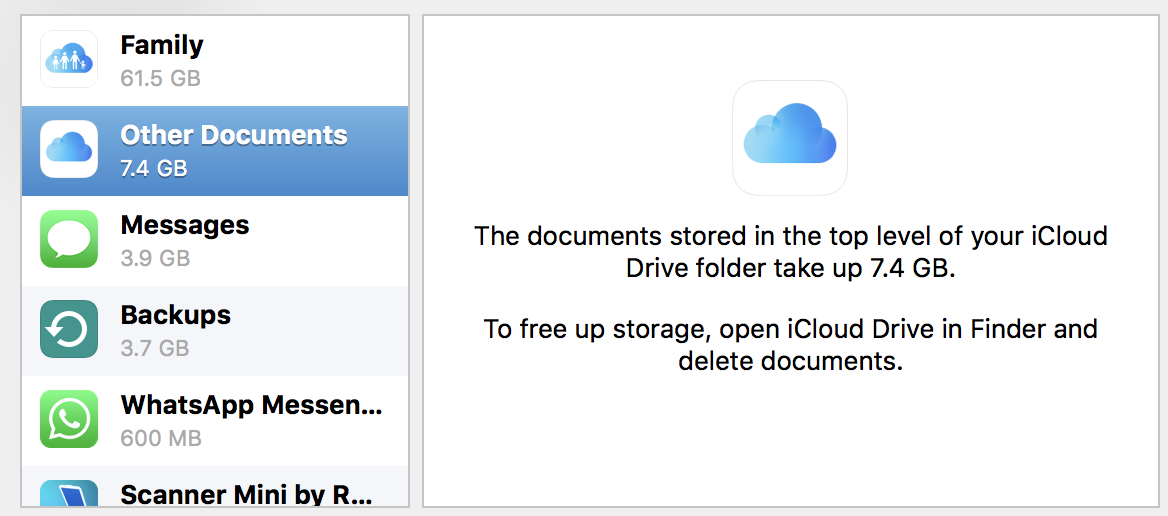Screen dimensions: 1168x516
Task: Click the Backups circular arrow icon
Action: [x=69, y=329]
